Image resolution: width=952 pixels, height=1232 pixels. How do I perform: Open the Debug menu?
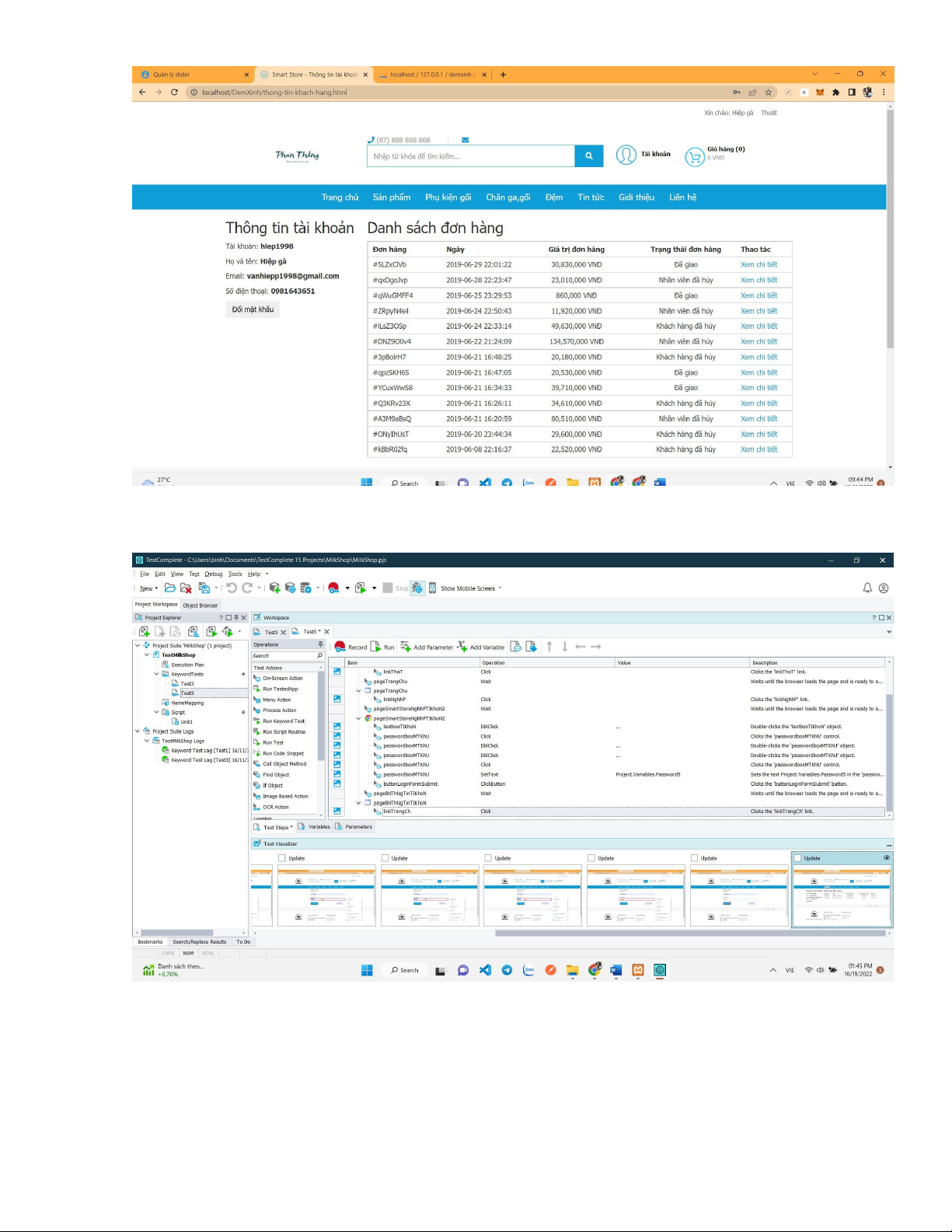(x=213, y=574)
